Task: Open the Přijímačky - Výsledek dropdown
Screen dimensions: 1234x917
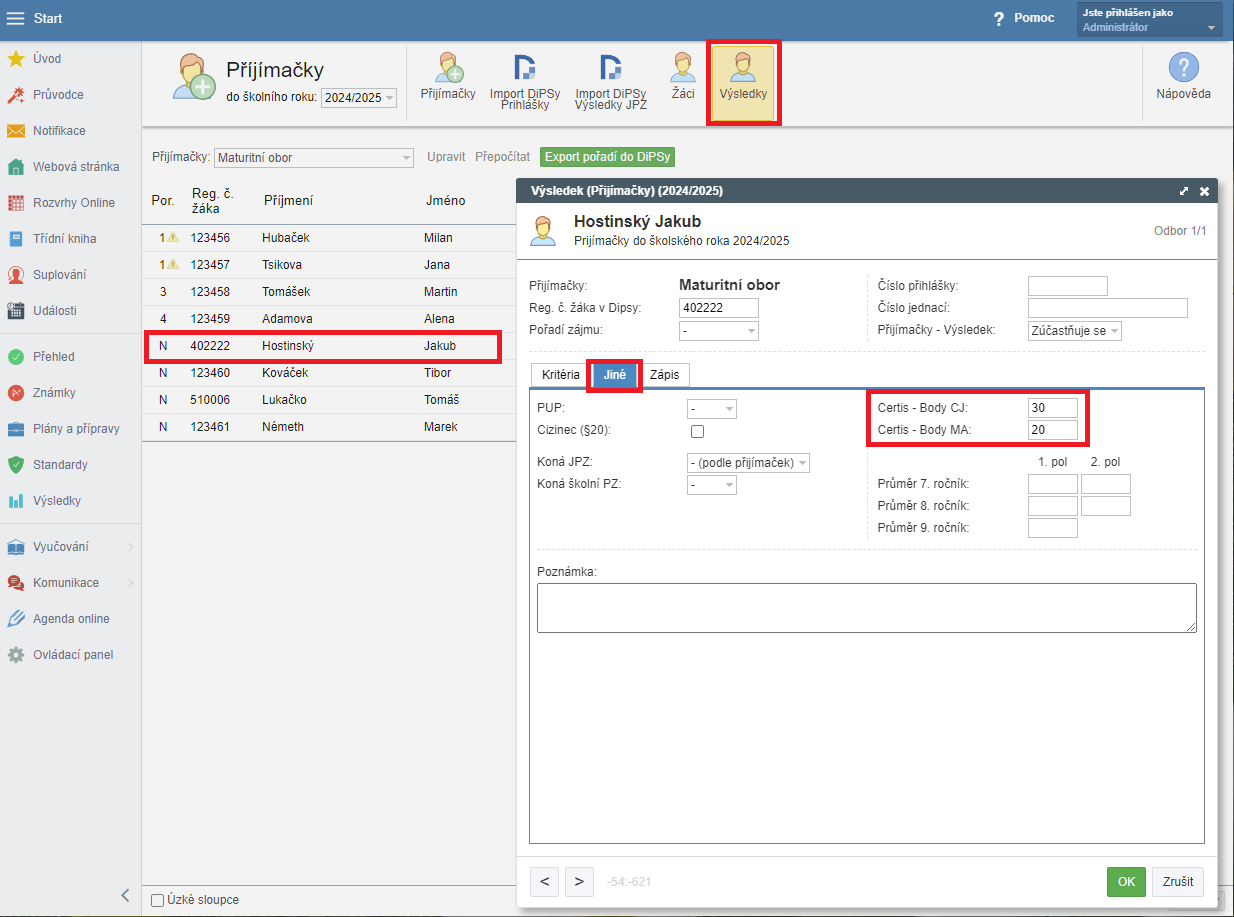Action: tap(1075, 331)
